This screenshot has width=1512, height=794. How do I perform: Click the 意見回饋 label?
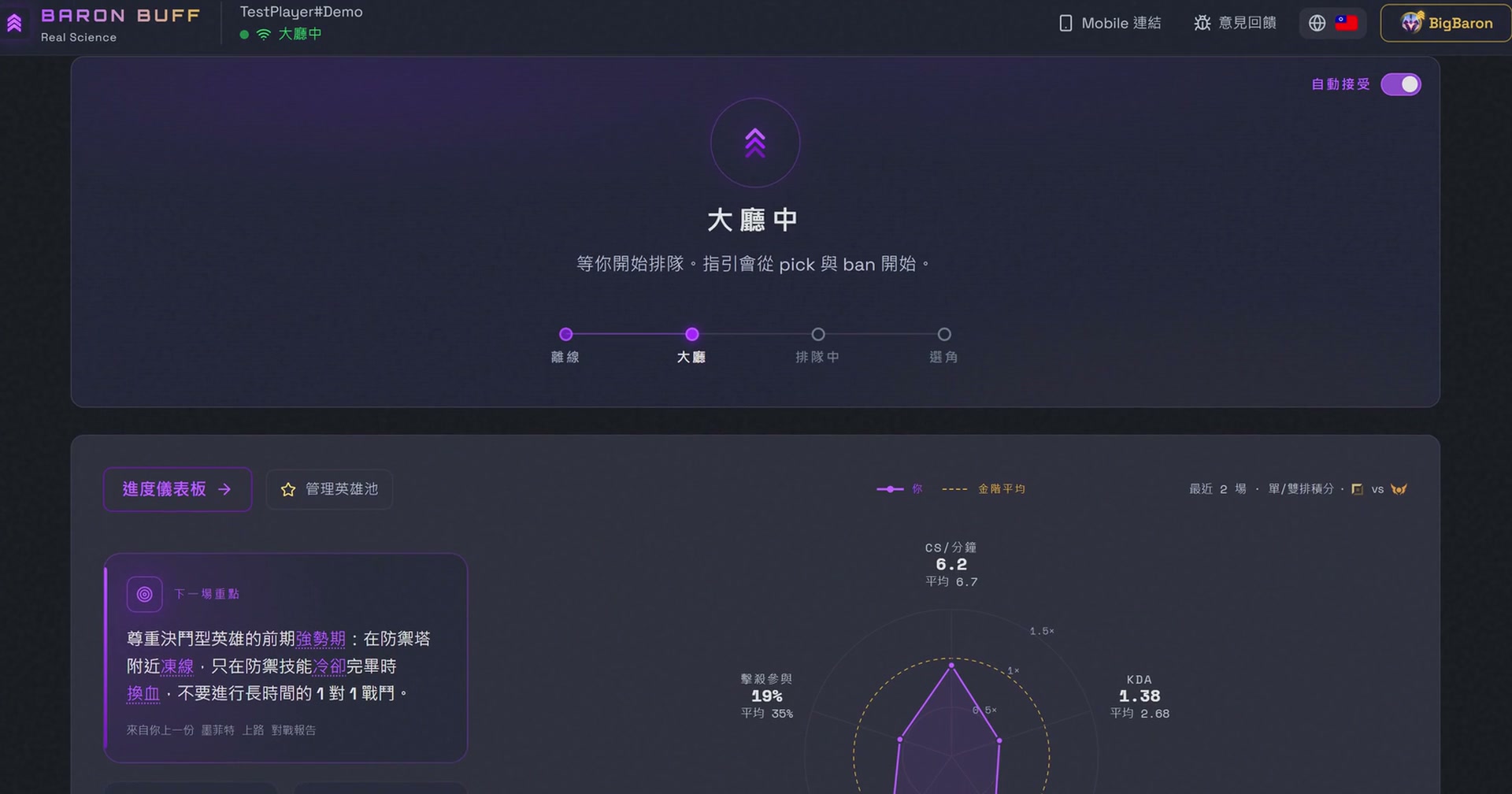pyautogui.click(x=1247, y=23)
